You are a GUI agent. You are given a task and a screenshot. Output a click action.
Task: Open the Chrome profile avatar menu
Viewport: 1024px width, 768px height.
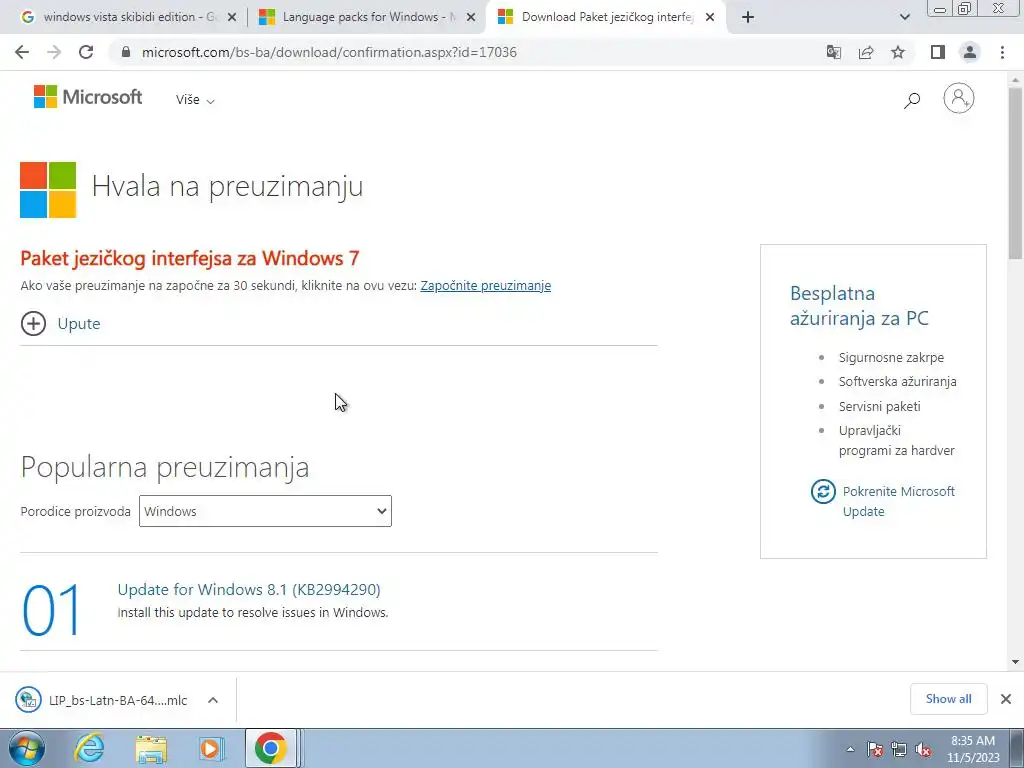970,52
